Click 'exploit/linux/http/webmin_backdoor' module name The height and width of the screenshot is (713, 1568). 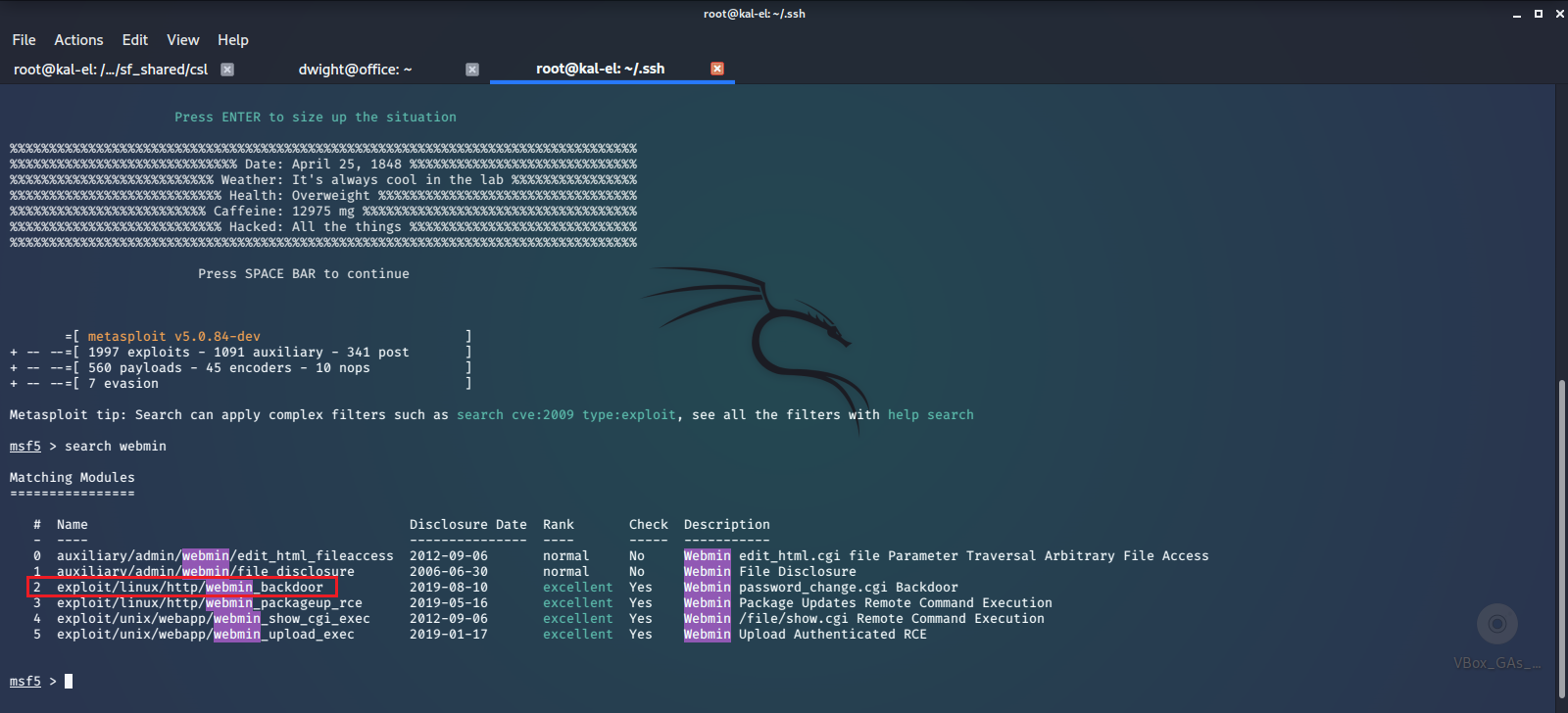click(190, 587)
